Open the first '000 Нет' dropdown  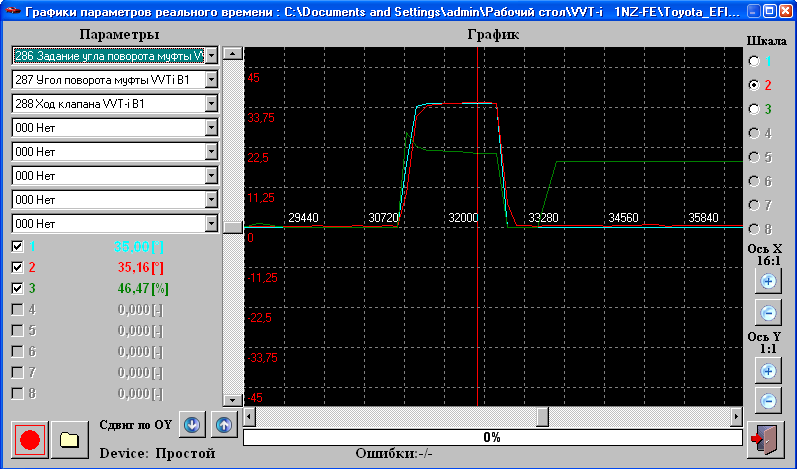pos(211,127)
